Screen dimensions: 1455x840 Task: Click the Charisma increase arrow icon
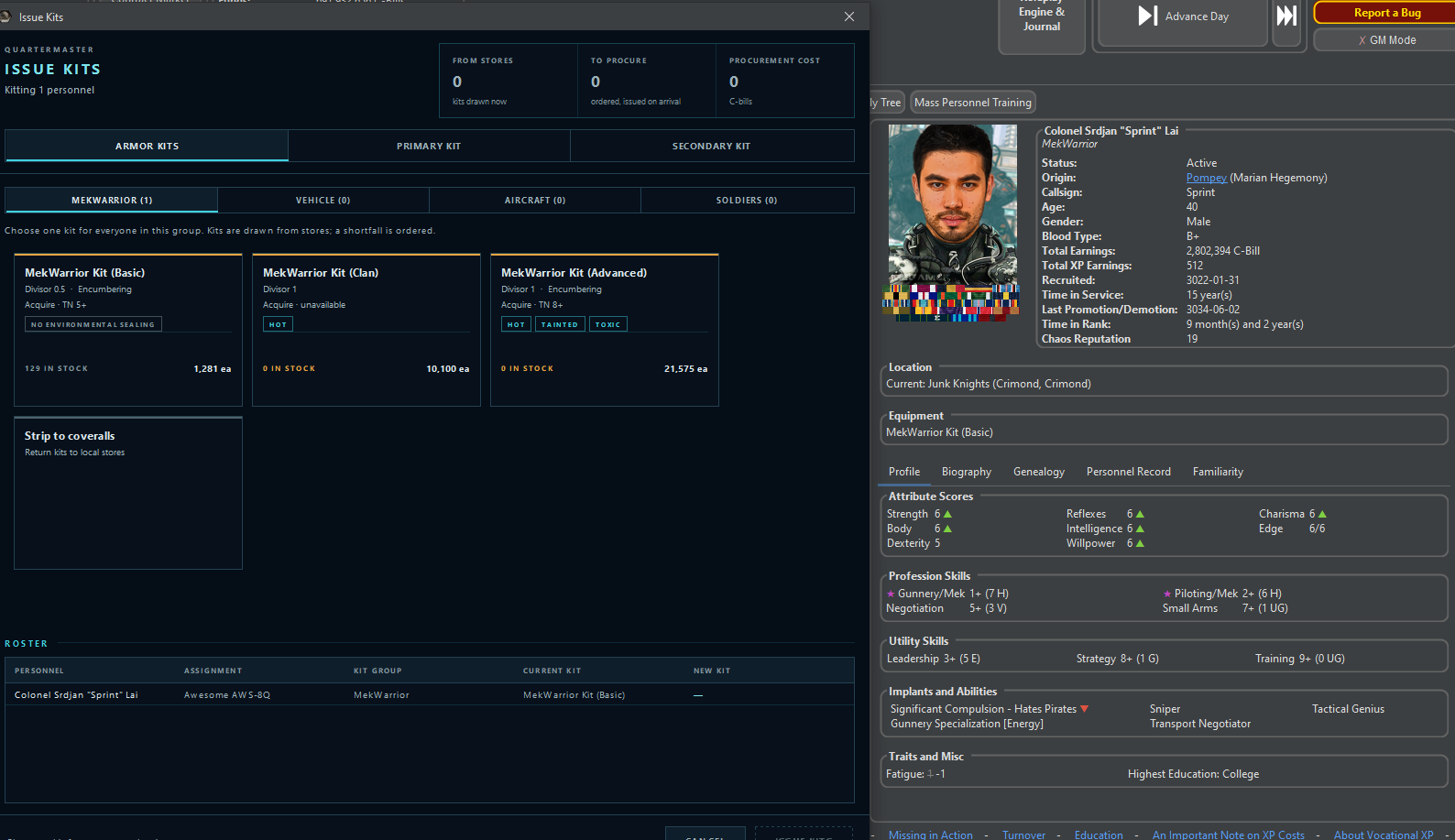click(1322, 515)
